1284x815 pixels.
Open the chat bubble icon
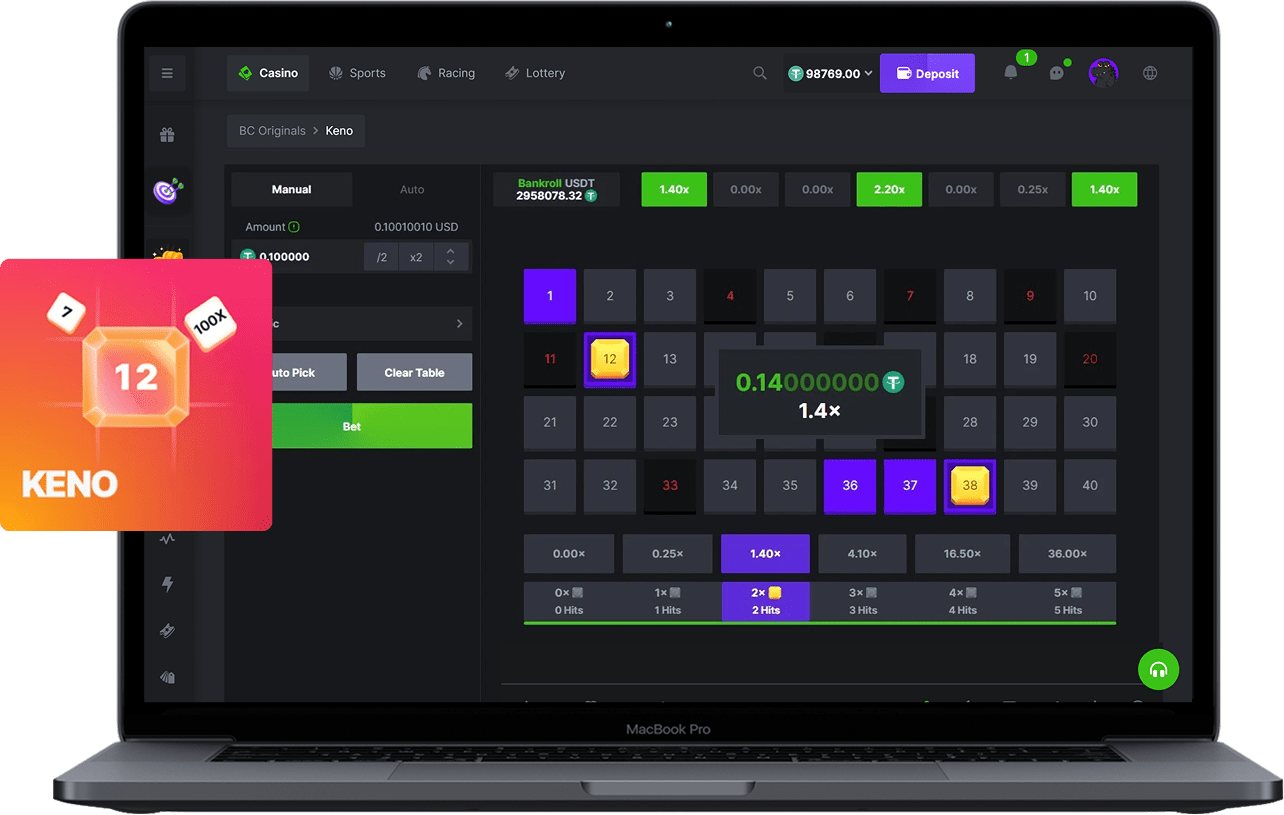1056,73
